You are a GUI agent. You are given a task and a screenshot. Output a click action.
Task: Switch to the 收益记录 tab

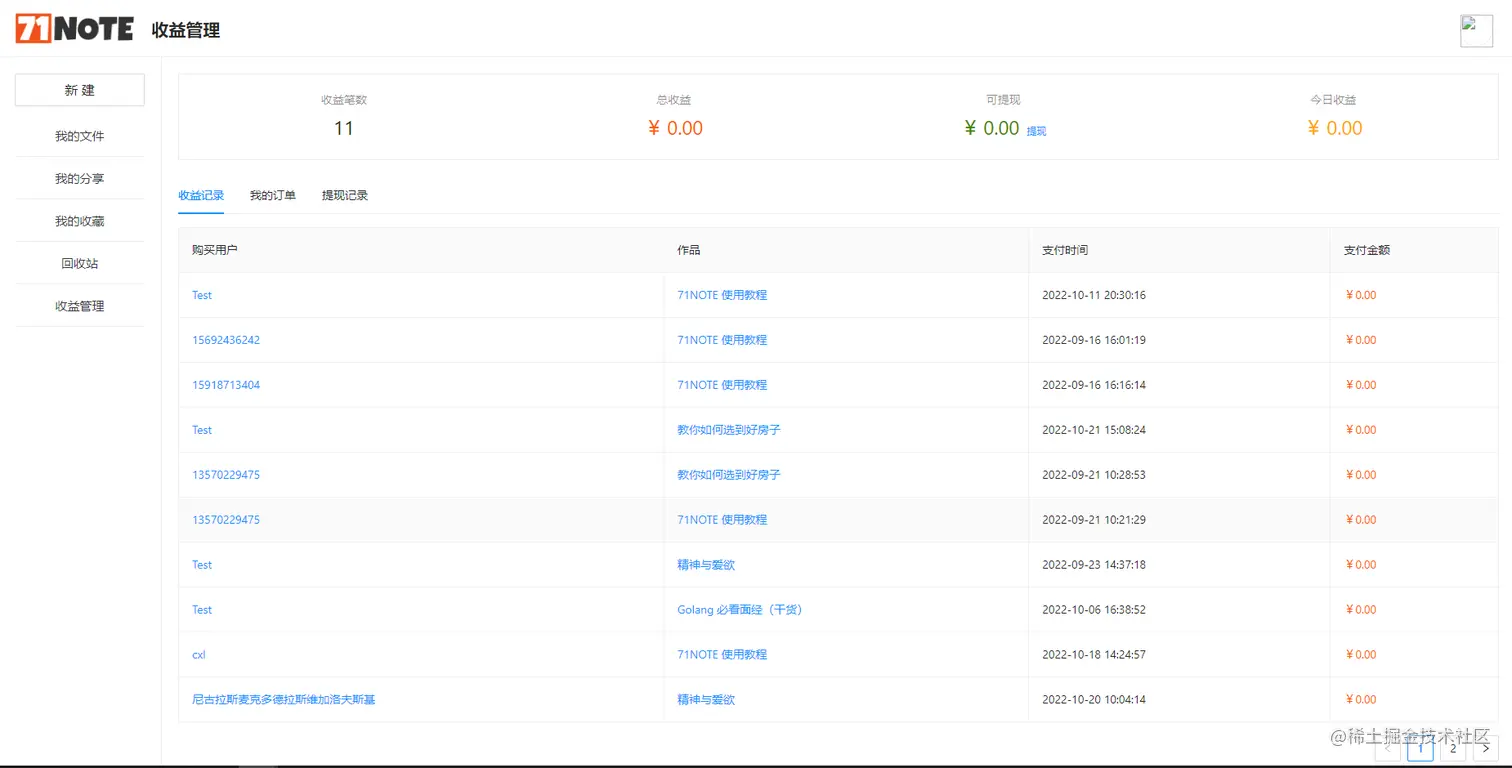coord(201,195)
